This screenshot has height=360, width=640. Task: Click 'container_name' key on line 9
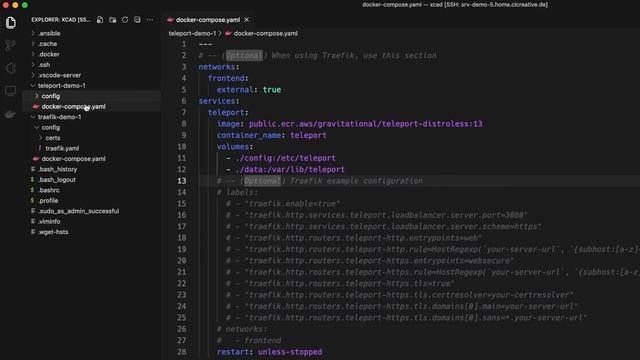tap(249, 136)
